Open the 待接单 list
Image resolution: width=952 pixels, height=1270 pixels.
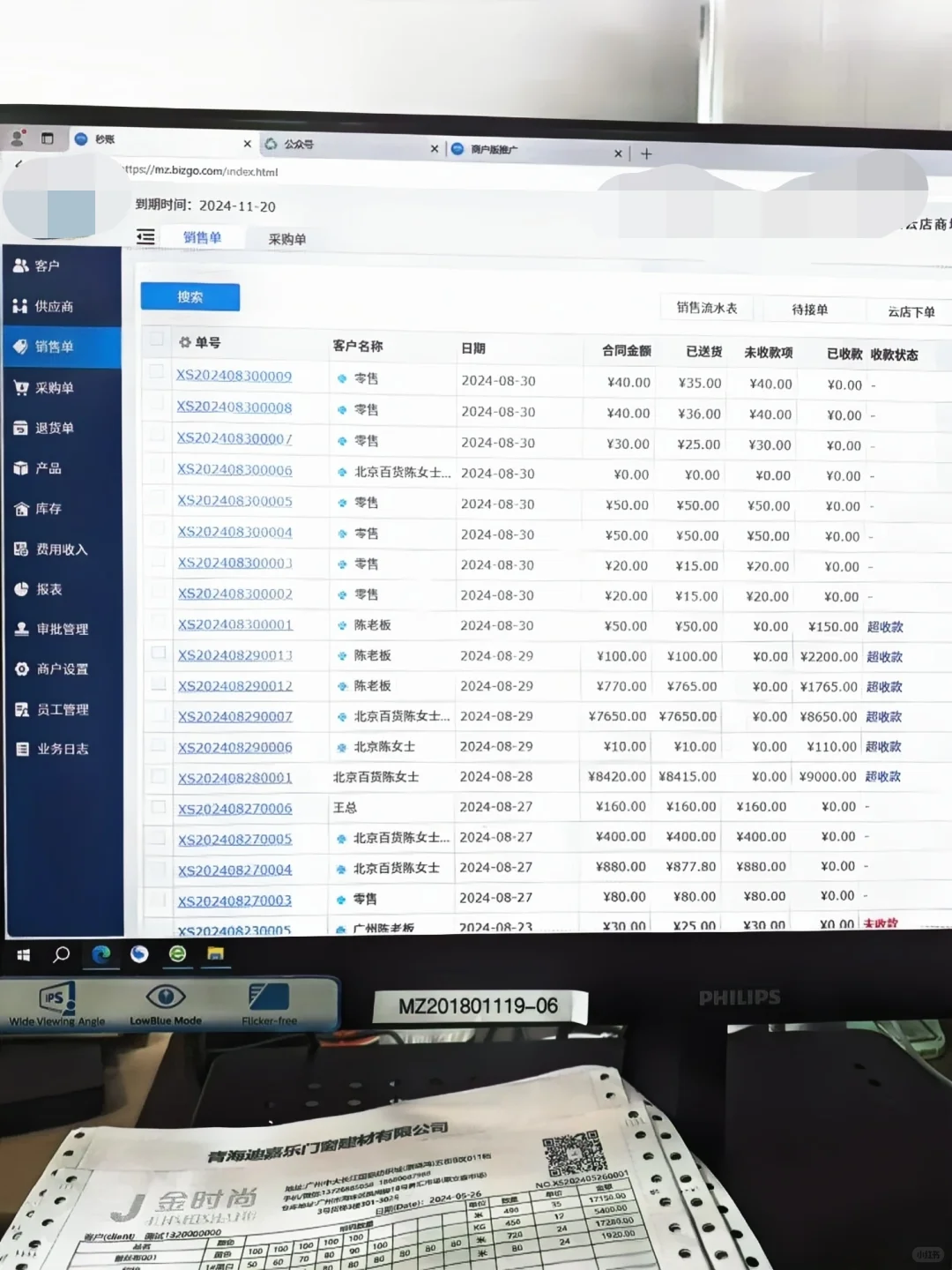tap(809, 310)
